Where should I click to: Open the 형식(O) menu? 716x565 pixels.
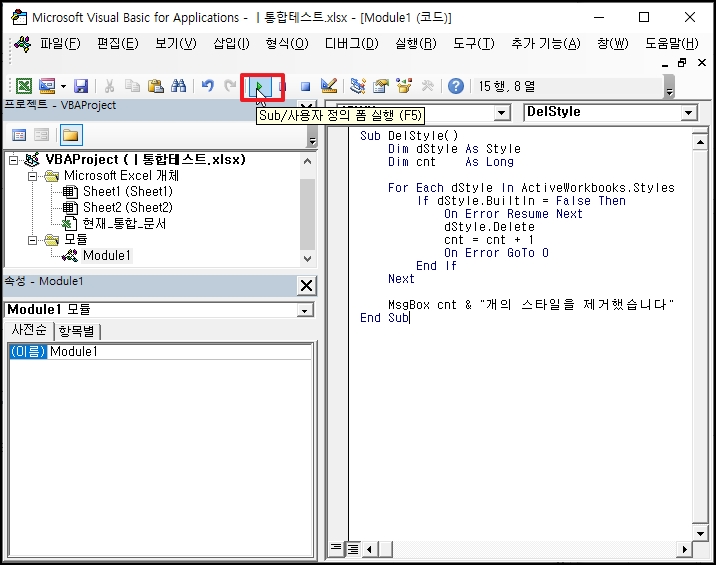(x=287, y=43)
